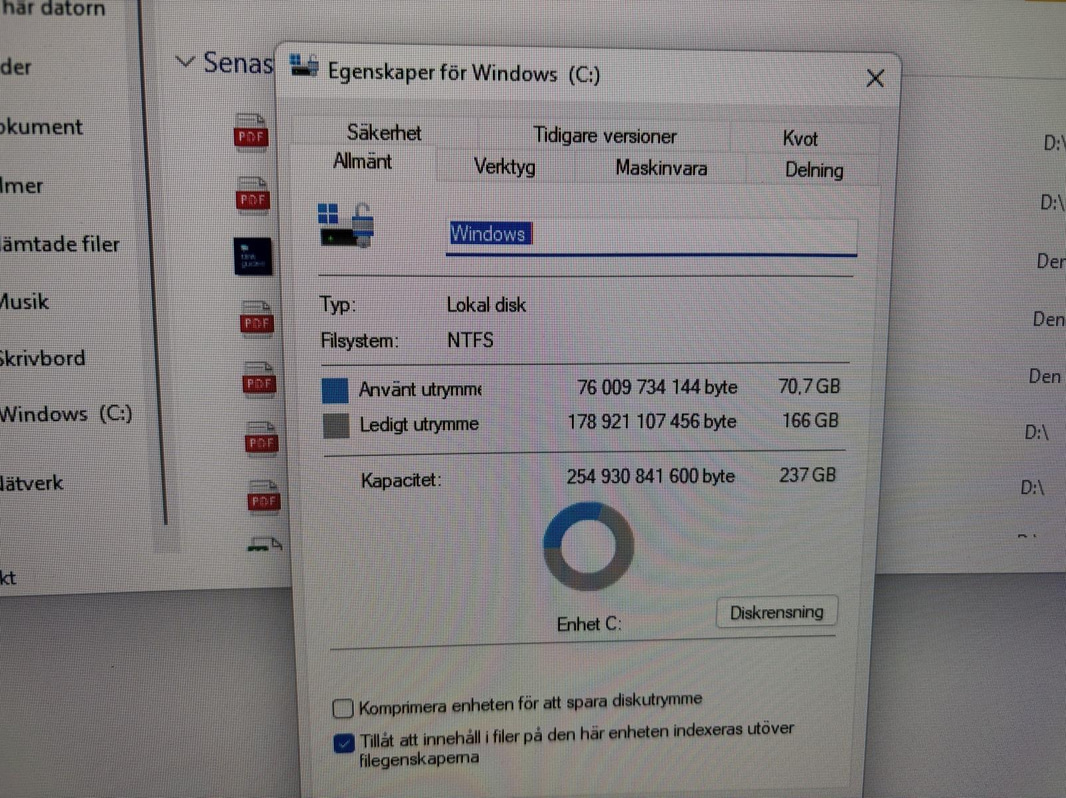Open Nätverk in the Explorer sidebar
This screenshot has height=798, width=1066.
pyautogui.click(x=32, y=483)
